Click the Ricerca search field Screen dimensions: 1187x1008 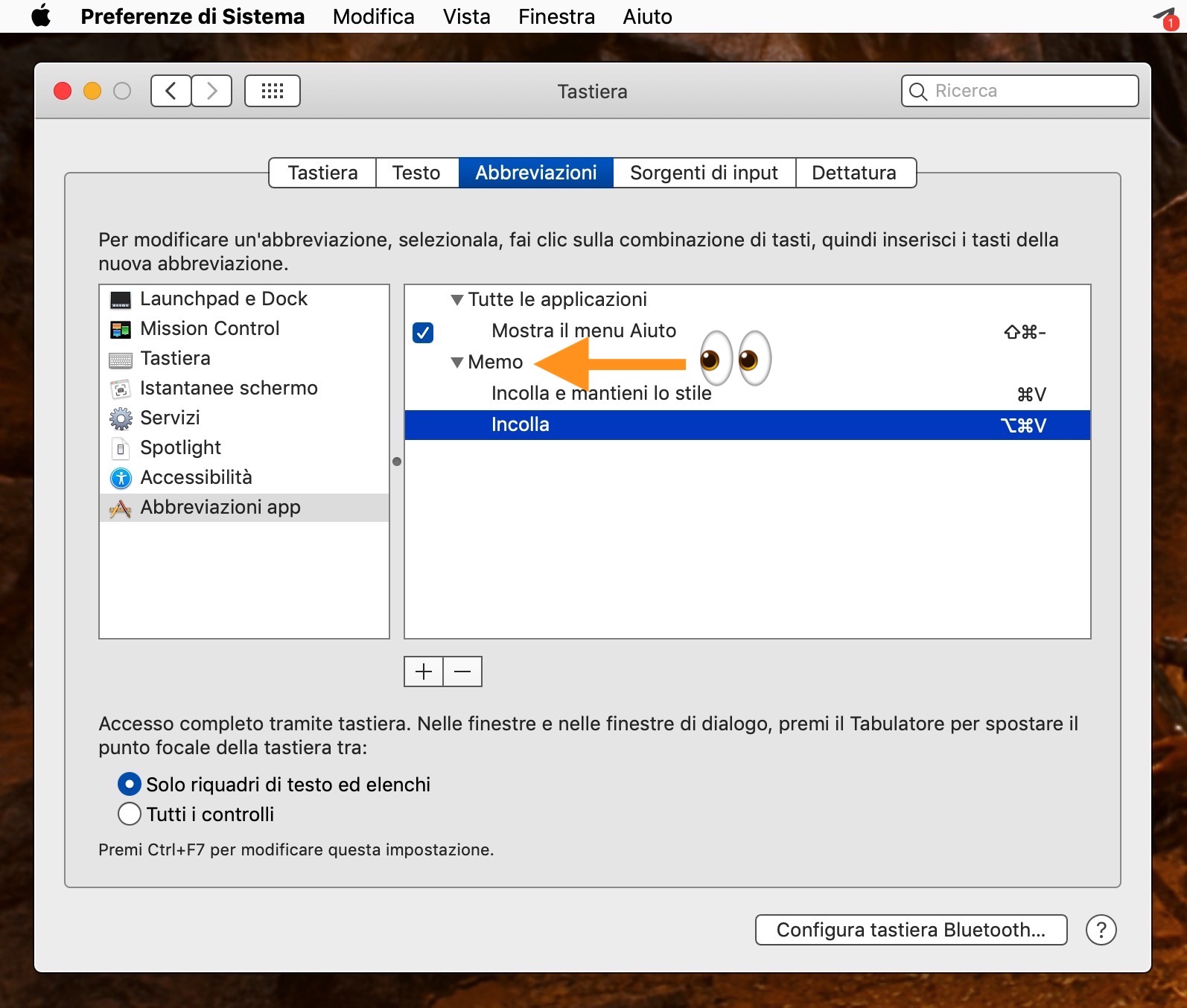(x=1020, y=91)
